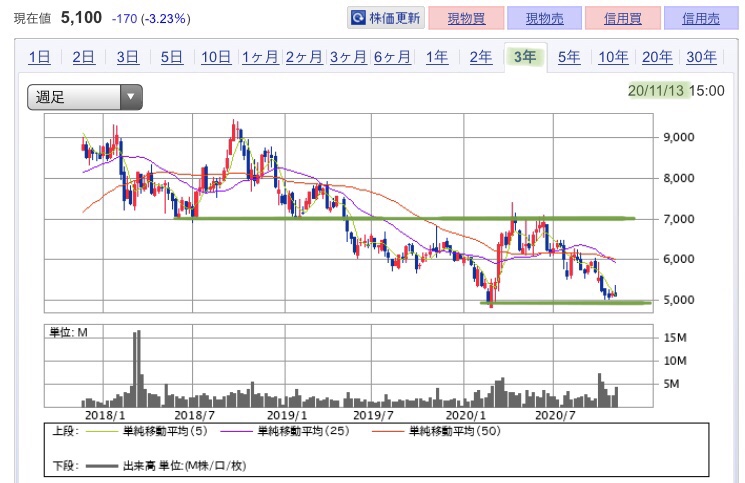Image resolution: width=745 pixels, height=483 pixels.
Task: Click the 2018/7 date axis label
Action: (x=195, y=415)
